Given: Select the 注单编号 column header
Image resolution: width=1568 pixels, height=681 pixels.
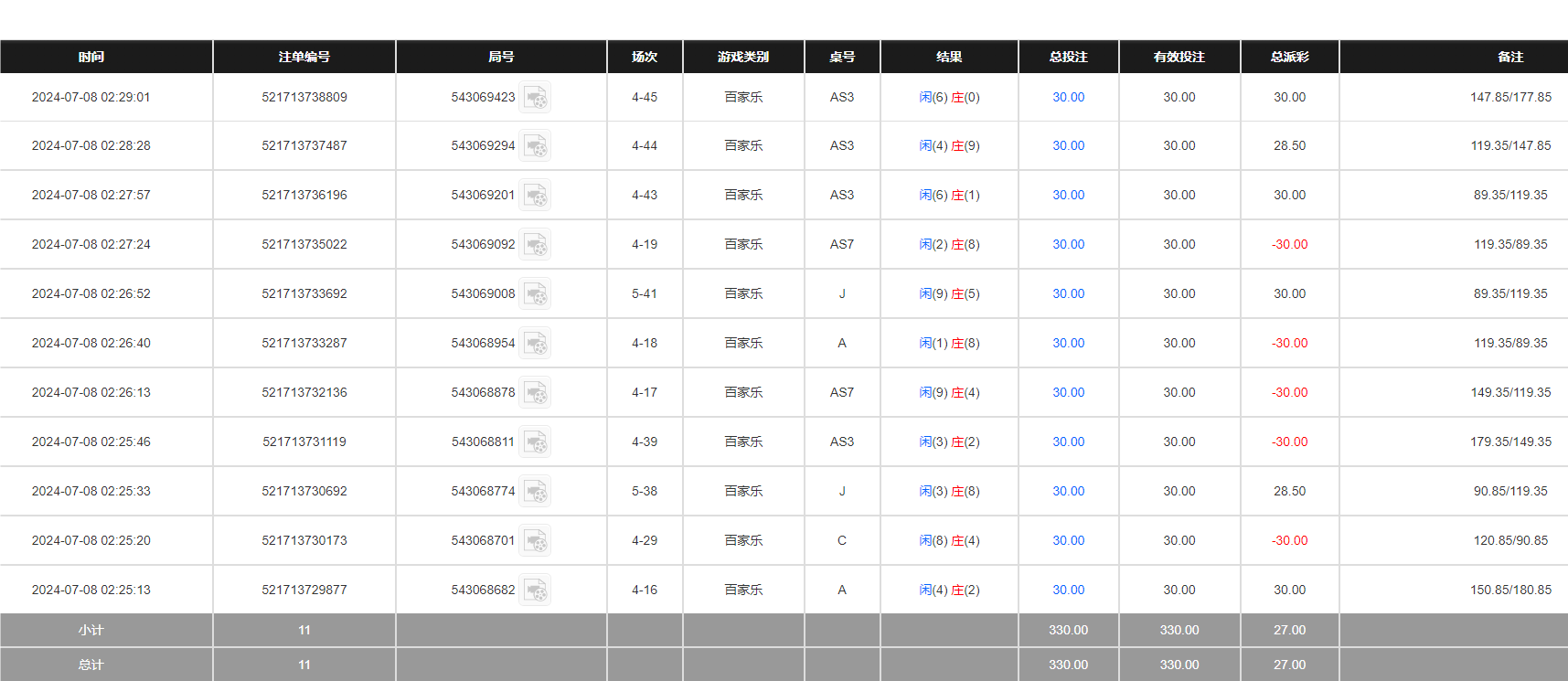Looking at the screenshot, I should point(304,57).
